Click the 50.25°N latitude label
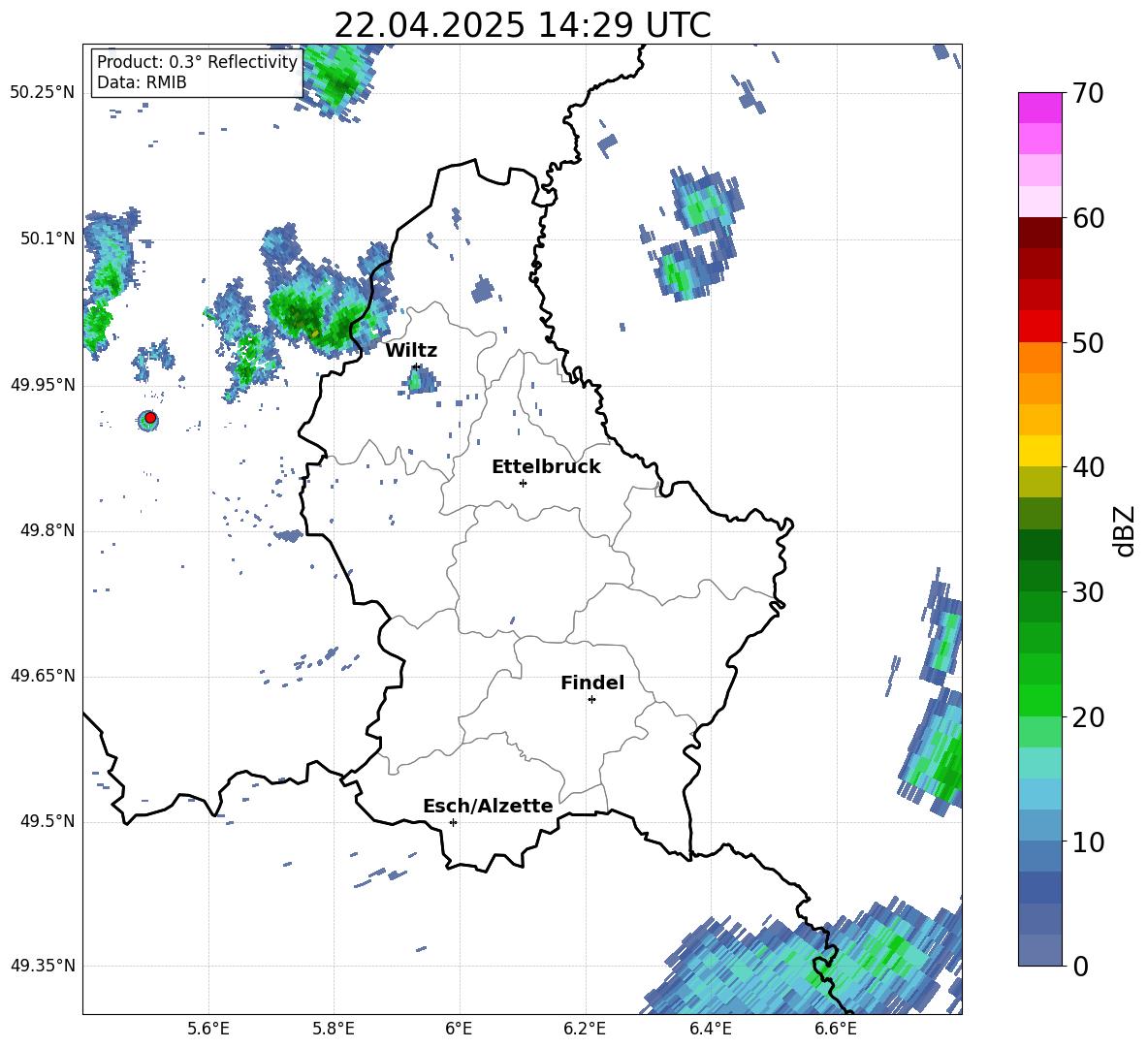Viewport: 1148px width, 1048px height. point(43,93)
